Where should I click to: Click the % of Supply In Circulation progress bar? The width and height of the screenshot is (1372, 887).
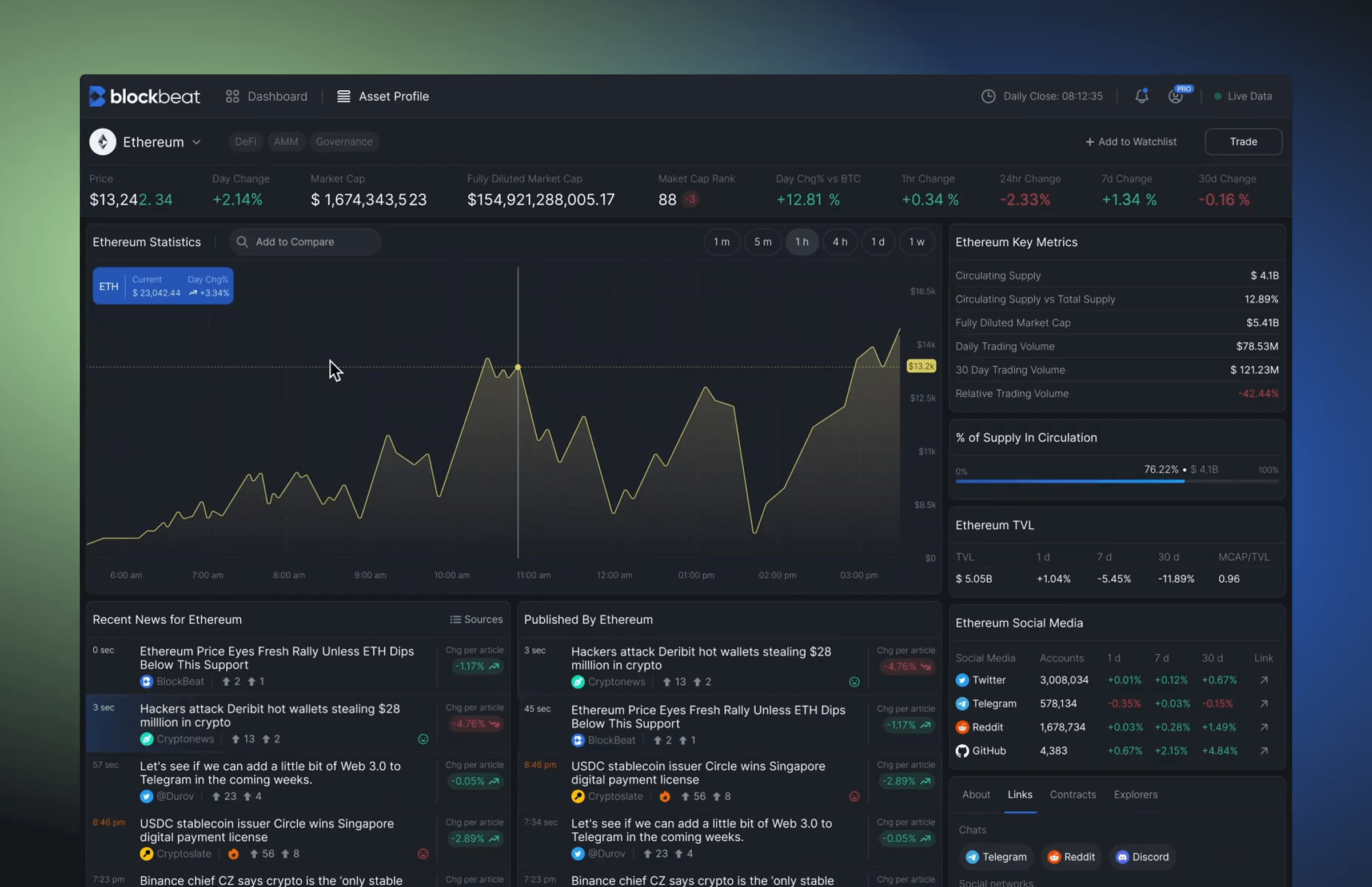(x=1117, y=481)
